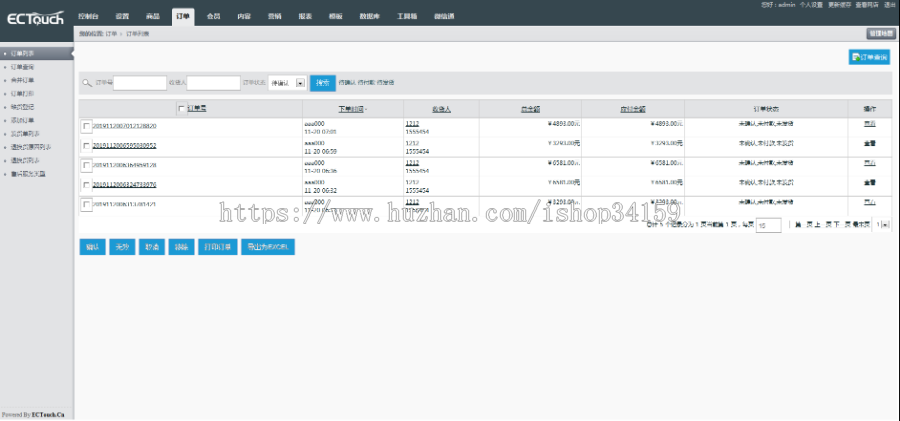Click recipient 1212 in the ¥4893.00 row

(412, 123)
